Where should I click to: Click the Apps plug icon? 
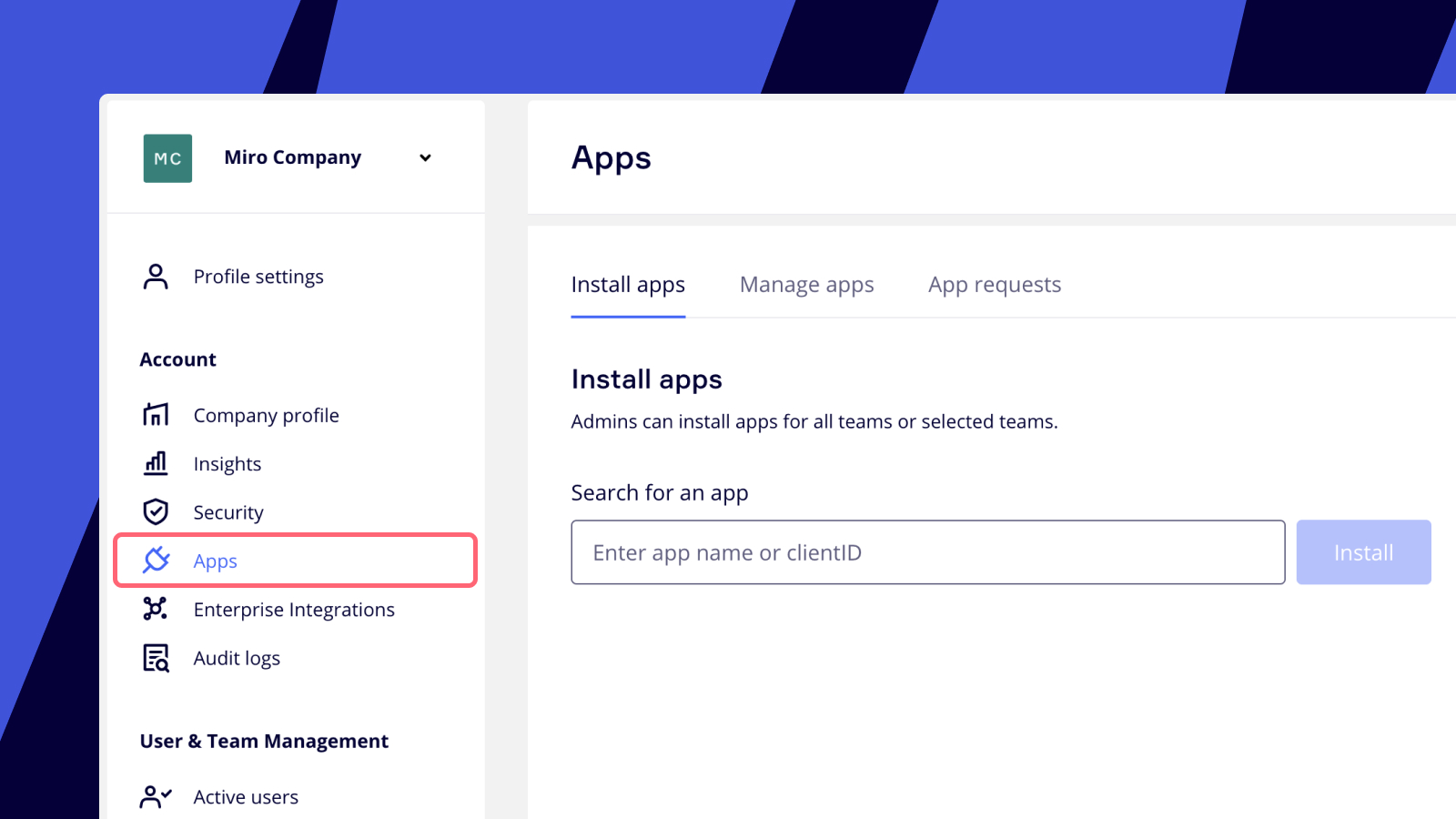click(157, 560)
